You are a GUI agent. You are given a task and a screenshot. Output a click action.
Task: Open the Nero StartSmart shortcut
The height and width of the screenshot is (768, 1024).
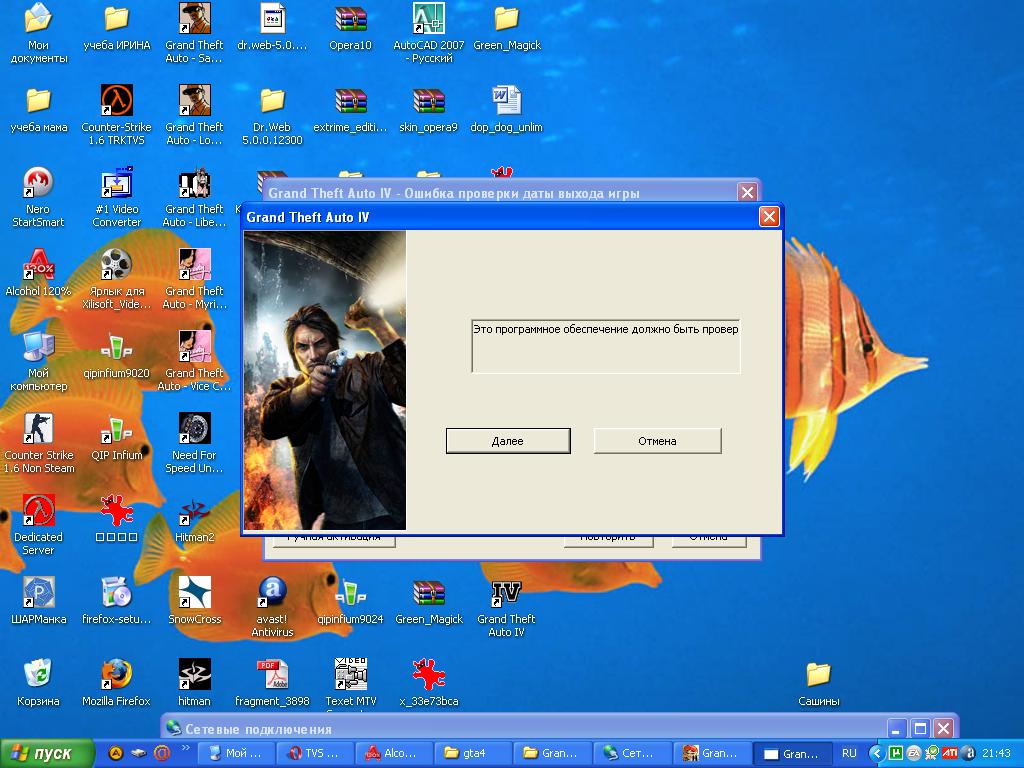(38, 184)
